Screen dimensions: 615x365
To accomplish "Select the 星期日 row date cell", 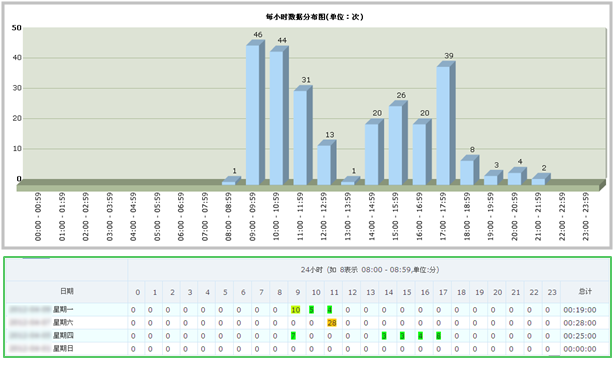I will (67, 349).
